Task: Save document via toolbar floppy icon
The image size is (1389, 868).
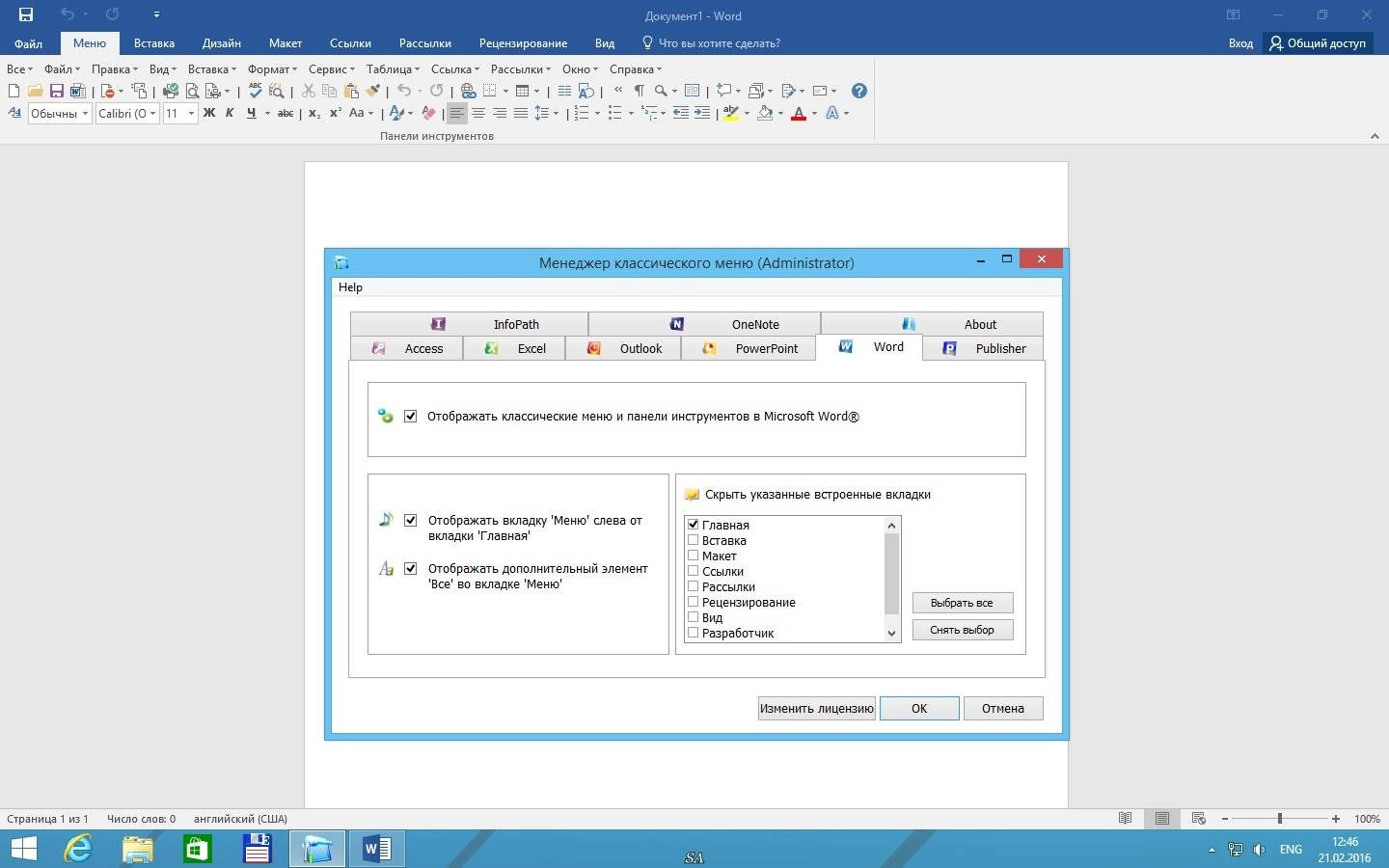Action: coord(57,91)
